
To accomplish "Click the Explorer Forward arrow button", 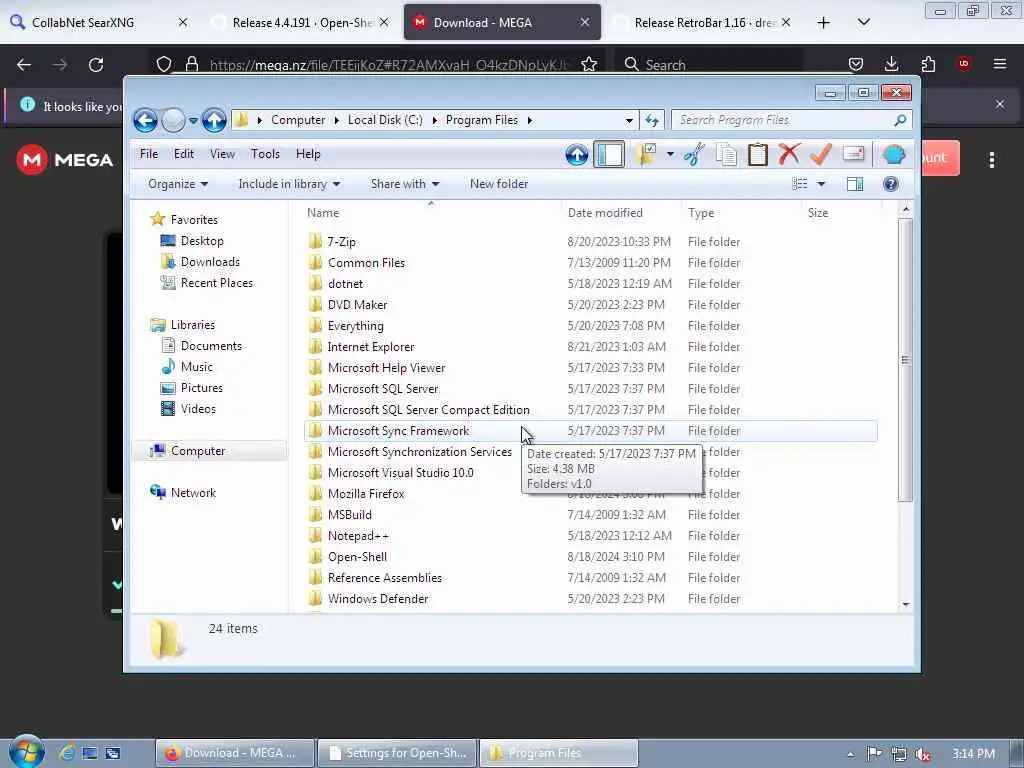I will click(x=172, y=121).
